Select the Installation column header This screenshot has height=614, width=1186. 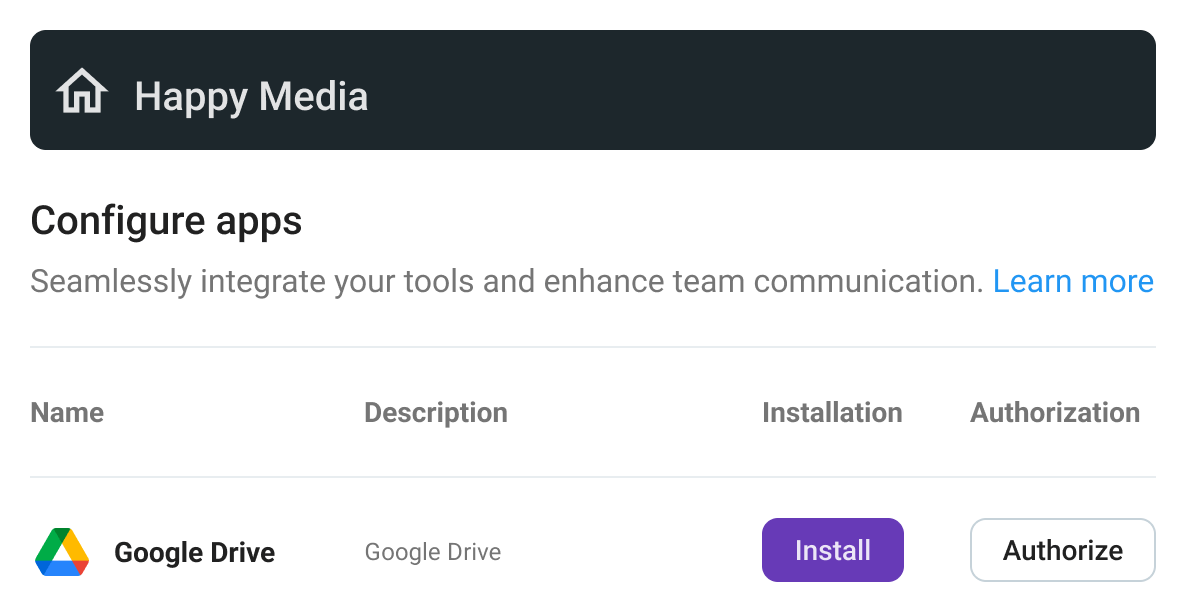click(x=832, y=413)
